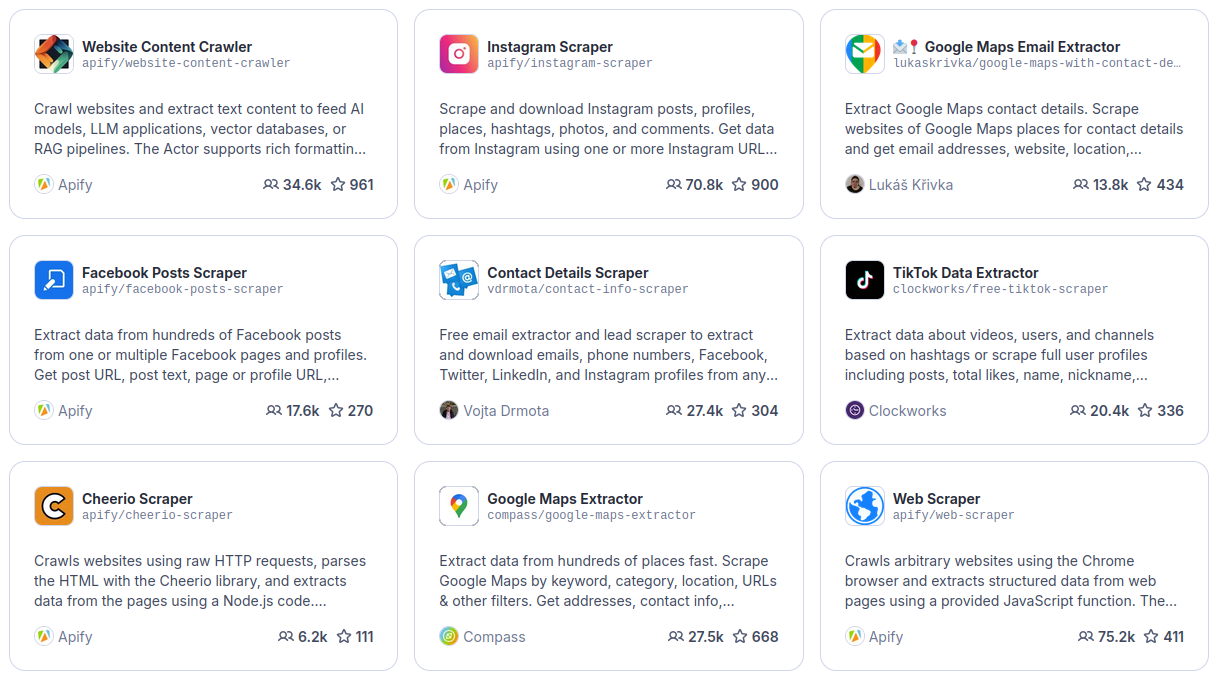Screen dimensions: 1220x678
Task: Open the Website Content Crawler title
Action: tap(167, 47)
